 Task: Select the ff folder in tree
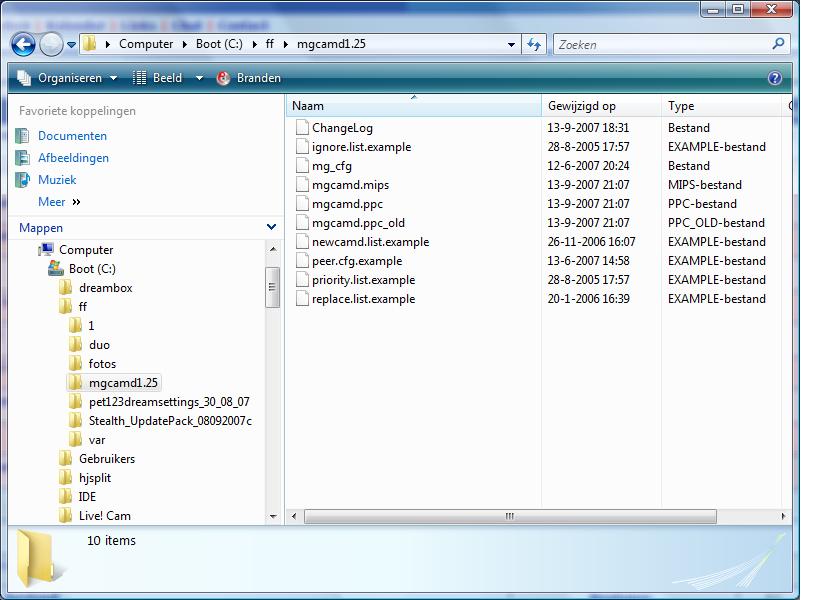[82, 307]
